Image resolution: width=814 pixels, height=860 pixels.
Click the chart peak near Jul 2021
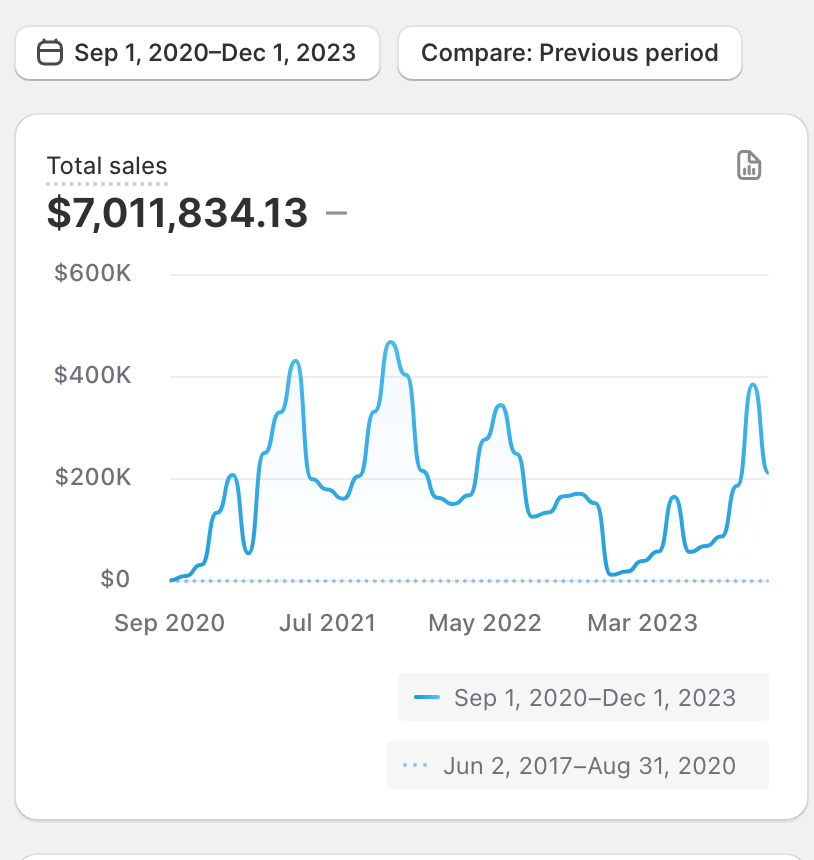pyautogui.click(x=296, y=361)
